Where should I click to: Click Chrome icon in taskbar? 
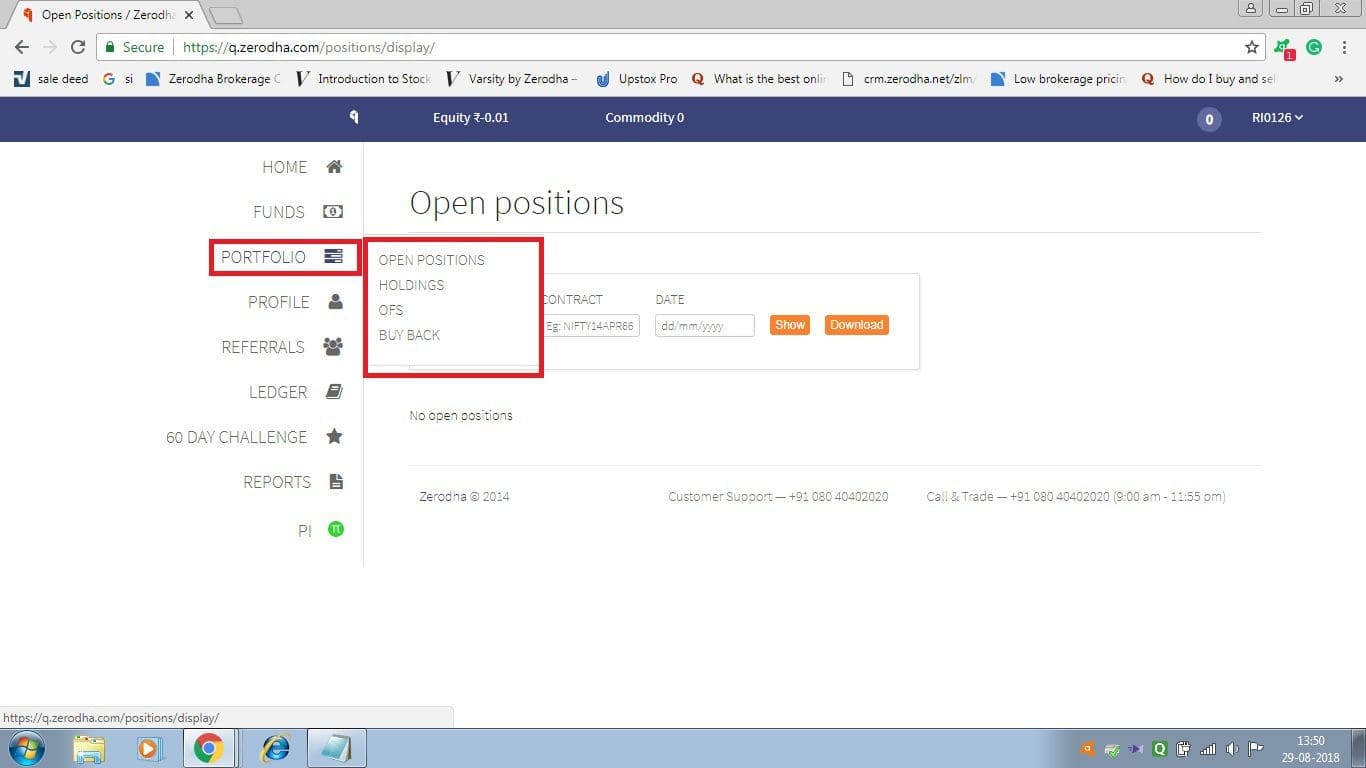208,748
